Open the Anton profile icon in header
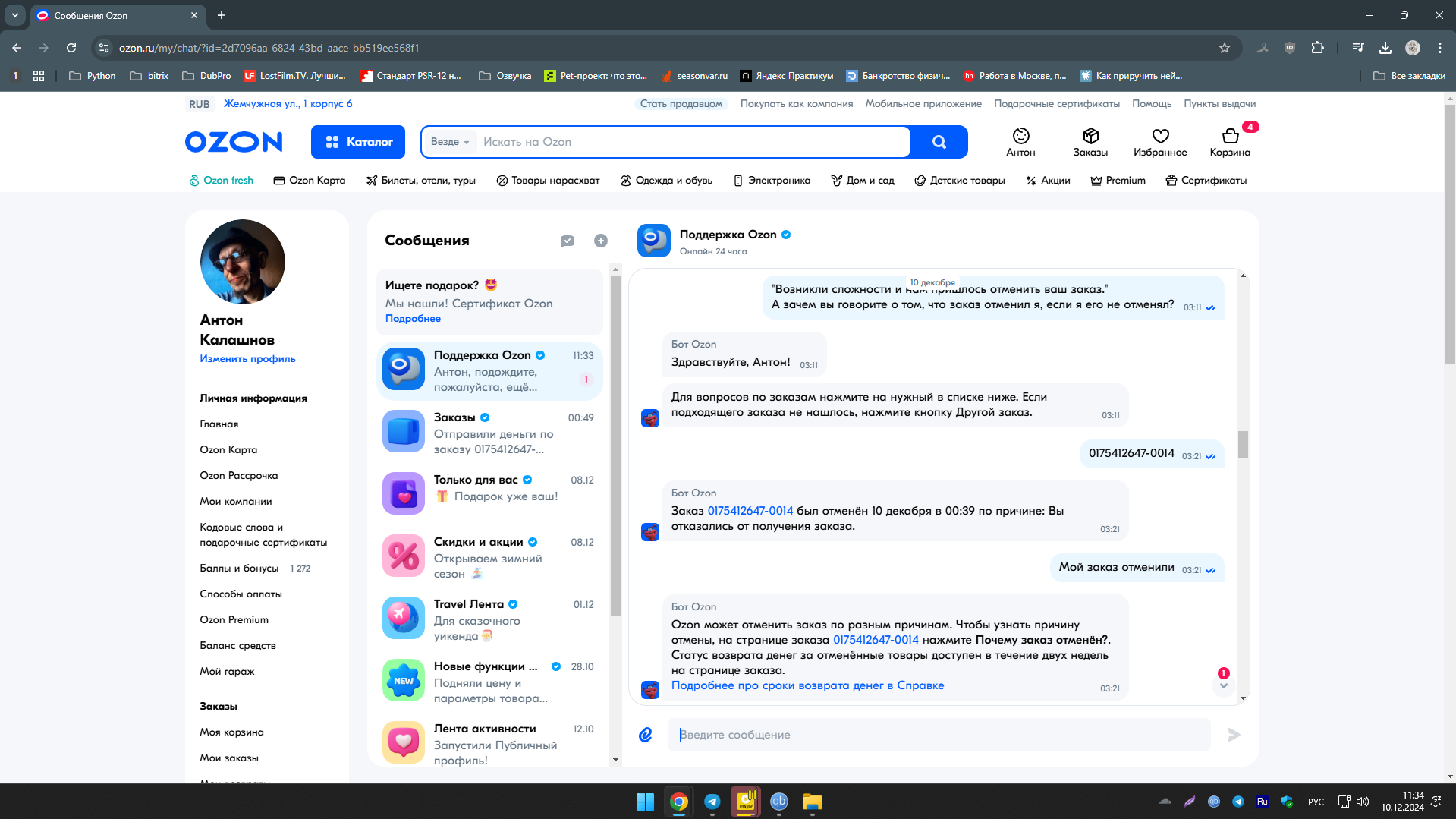This screenshot has height=819, width=1456. (1020, 142)
